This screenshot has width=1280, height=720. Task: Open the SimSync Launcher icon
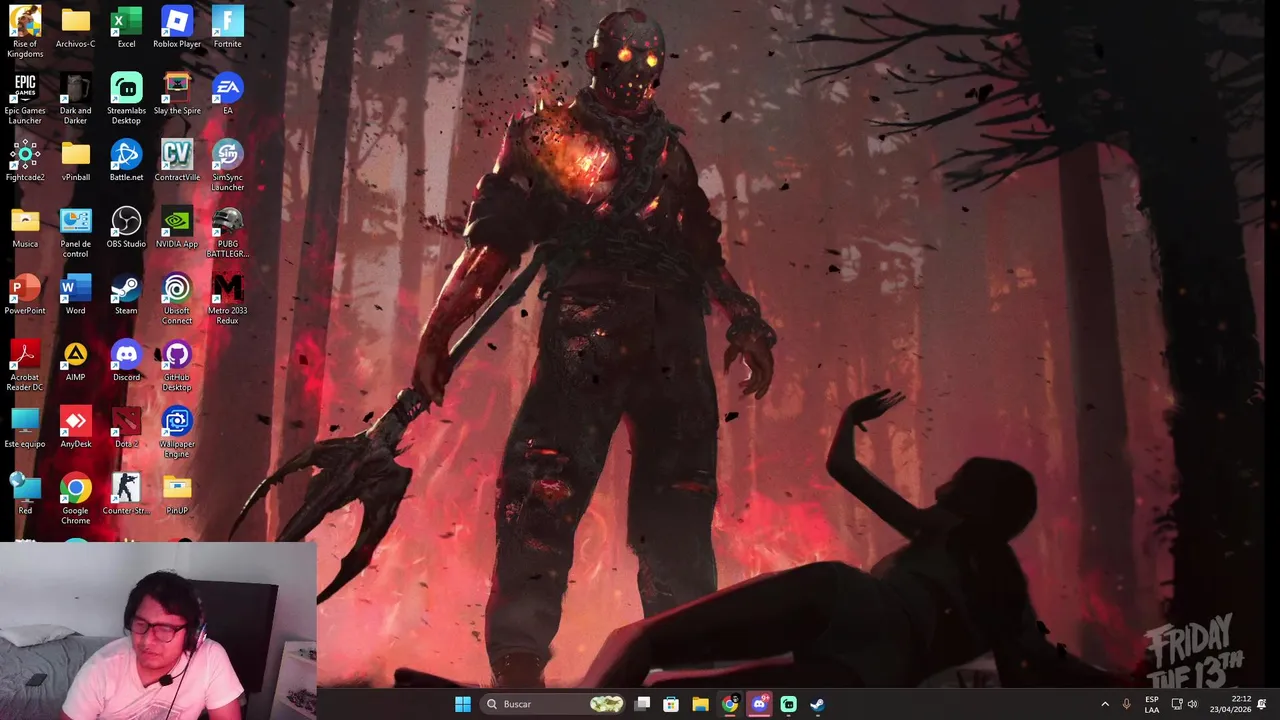227,165
